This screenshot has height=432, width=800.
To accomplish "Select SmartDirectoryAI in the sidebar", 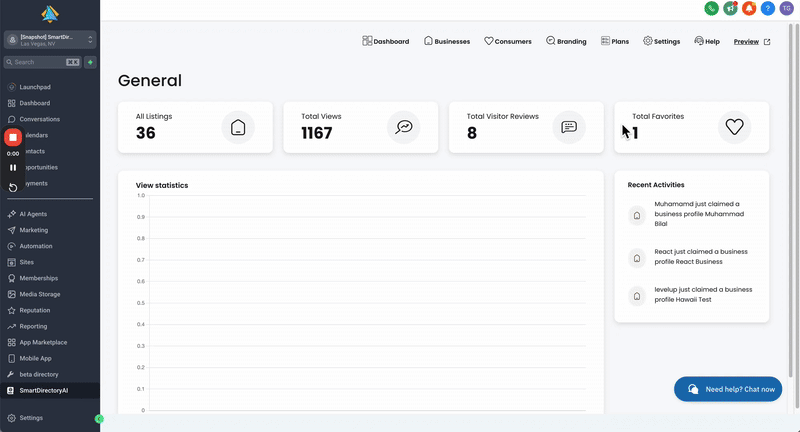I will click(50, 391).
